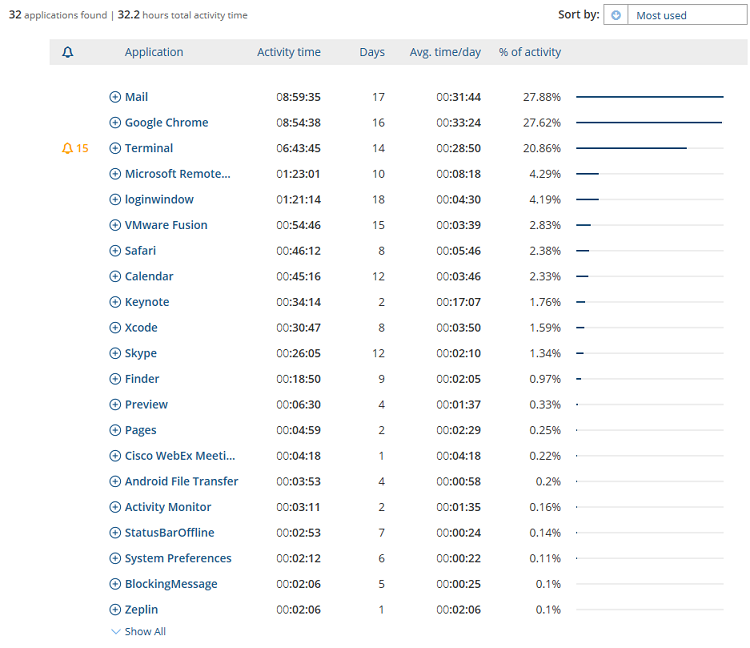750x648 pixels.
Task: Toggle sort direction button beside Most used
Action: pos(616,15)
